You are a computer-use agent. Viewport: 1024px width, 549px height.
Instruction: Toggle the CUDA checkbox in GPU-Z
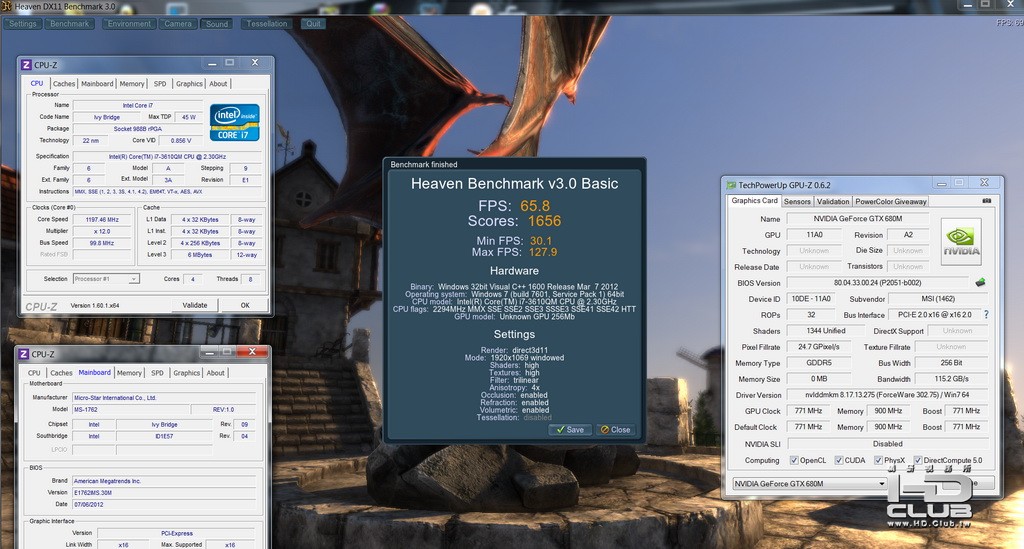coord(839,460)
